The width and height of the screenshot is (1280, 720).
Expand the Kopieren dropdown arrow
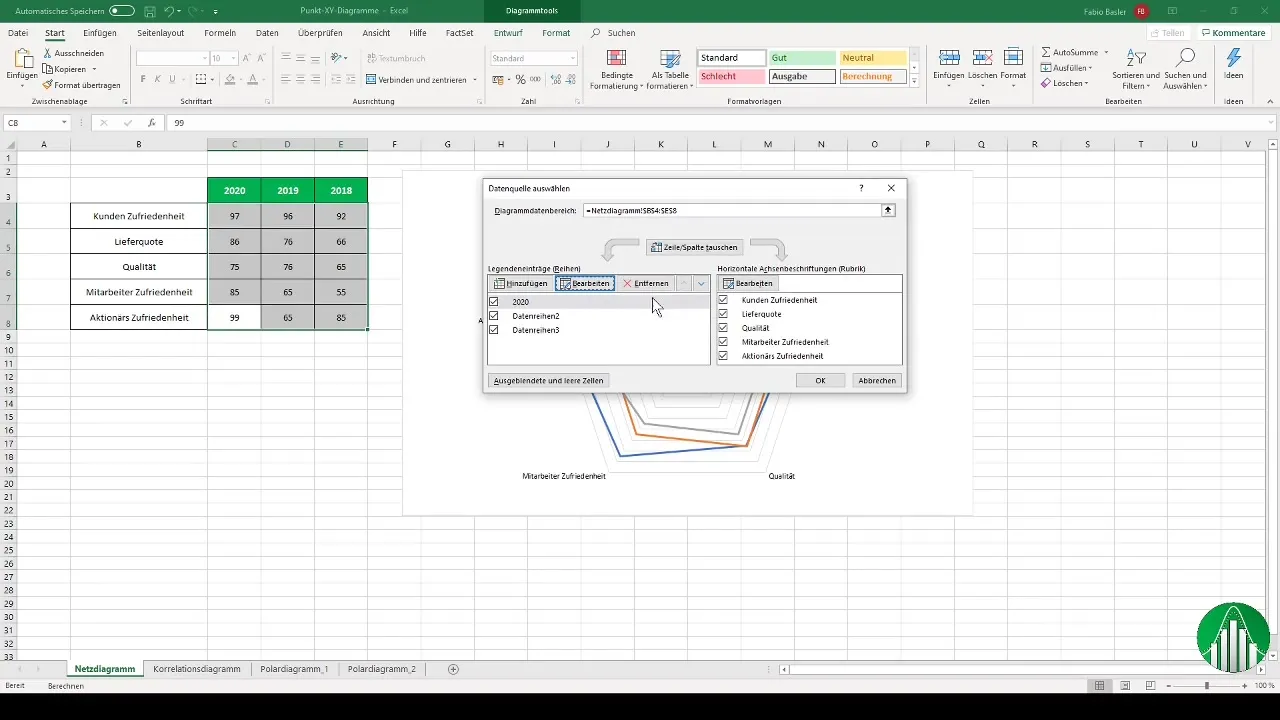[94, 69]
